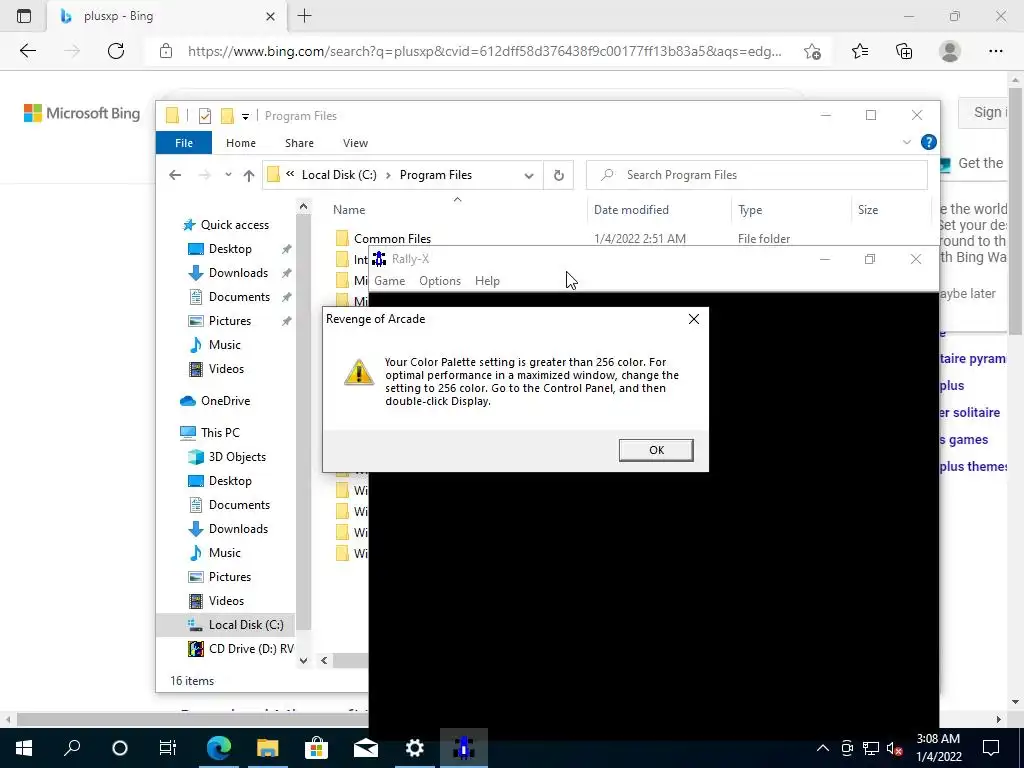Open Edge Collections icon
1024x768 pixels.
coord(904,51)
